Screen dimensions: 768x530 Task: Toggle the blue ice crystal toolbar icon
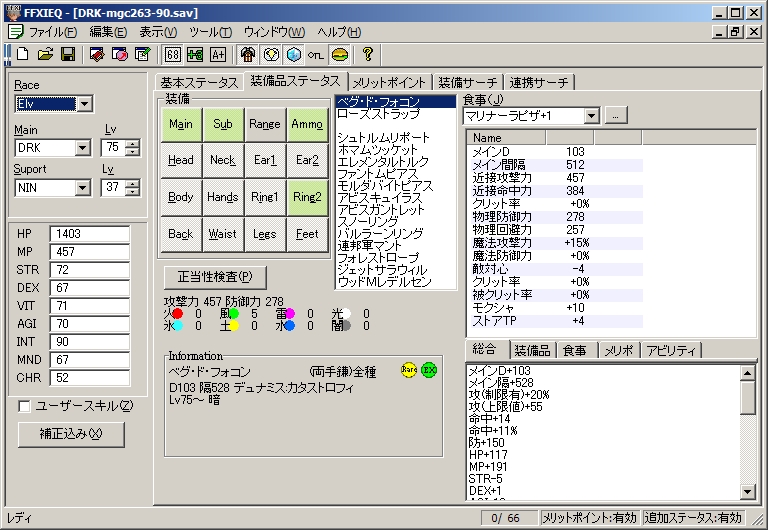tap(293, 54)
